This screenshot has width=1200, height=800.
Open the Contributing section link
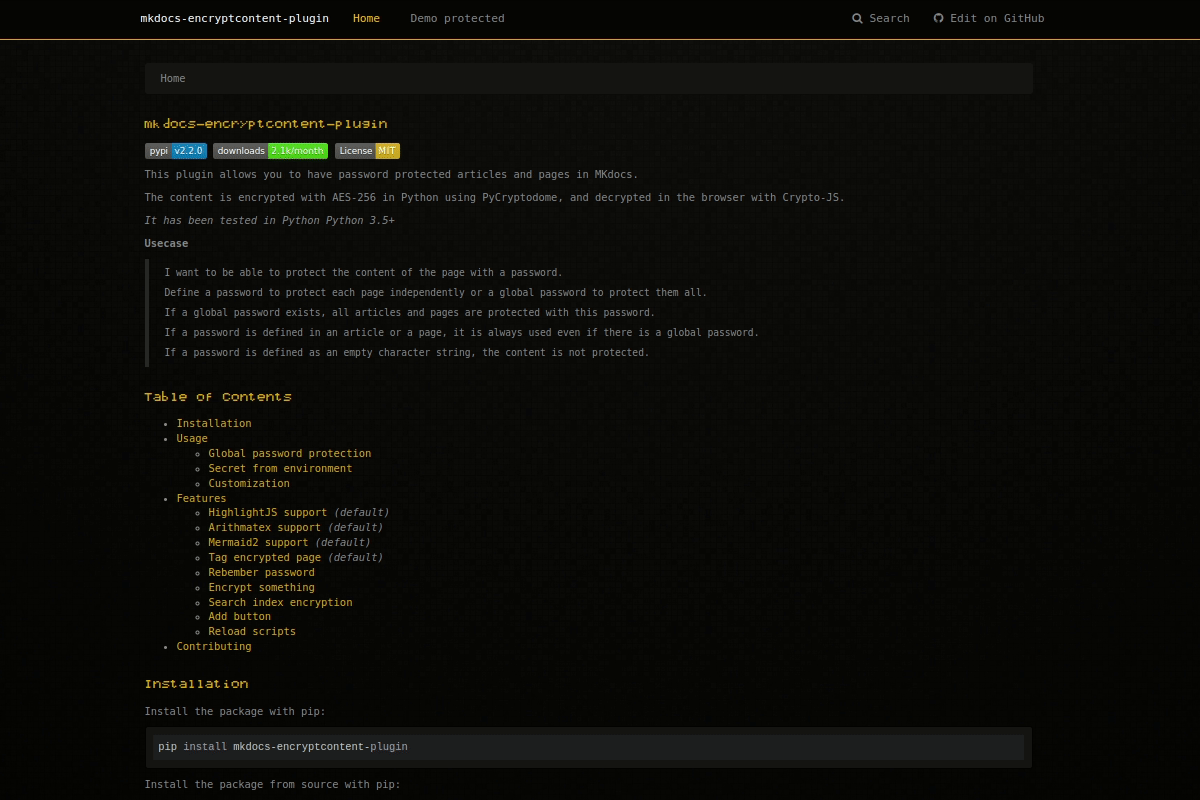coord(214,646)
